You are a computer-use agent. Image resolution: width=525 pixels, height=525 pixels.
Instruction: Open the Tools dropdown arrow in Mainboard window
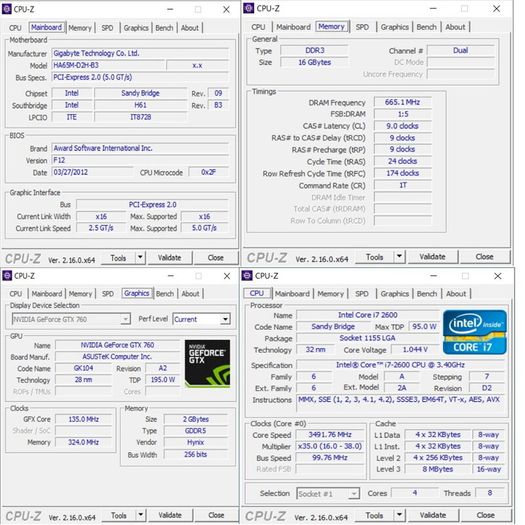(x=140, y=257)
